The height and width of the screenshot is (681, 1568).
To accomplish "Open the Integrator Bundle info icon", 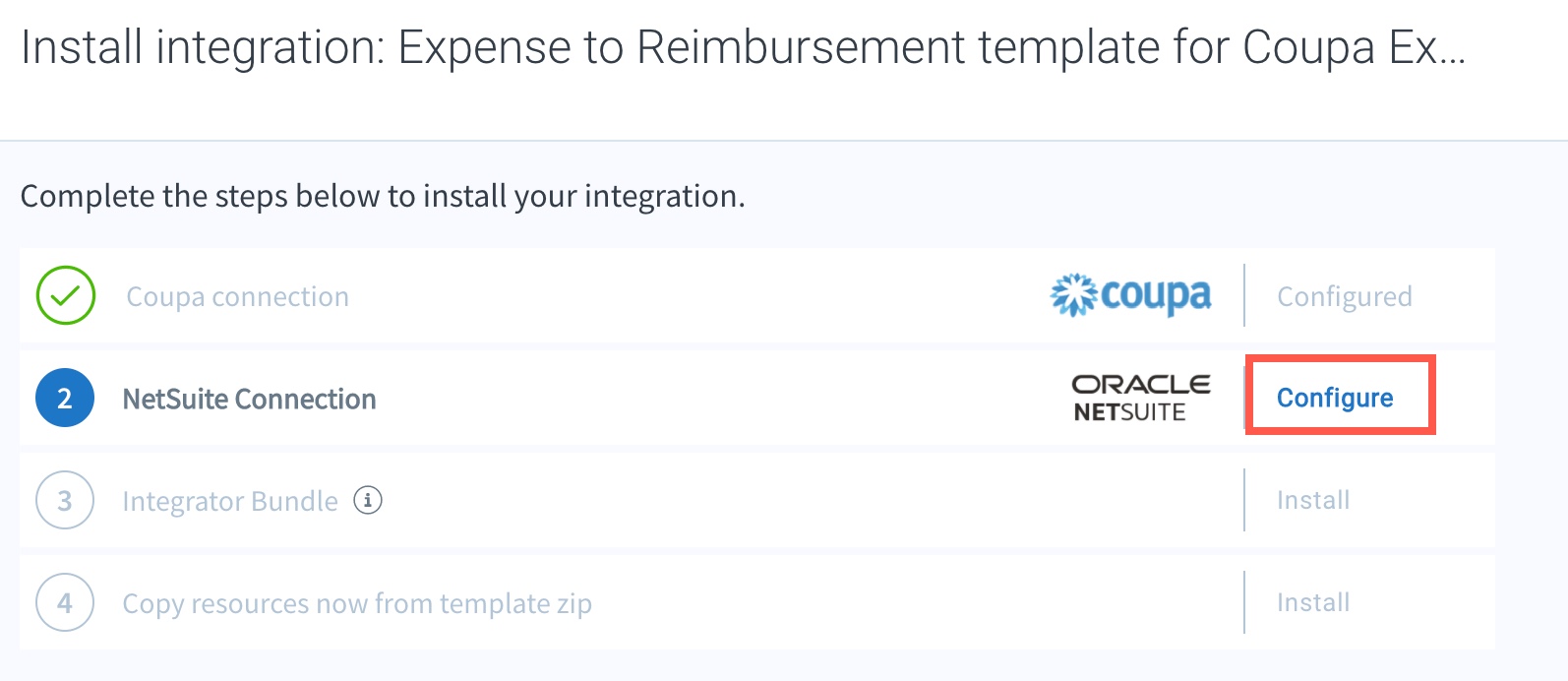I will 368,500.
